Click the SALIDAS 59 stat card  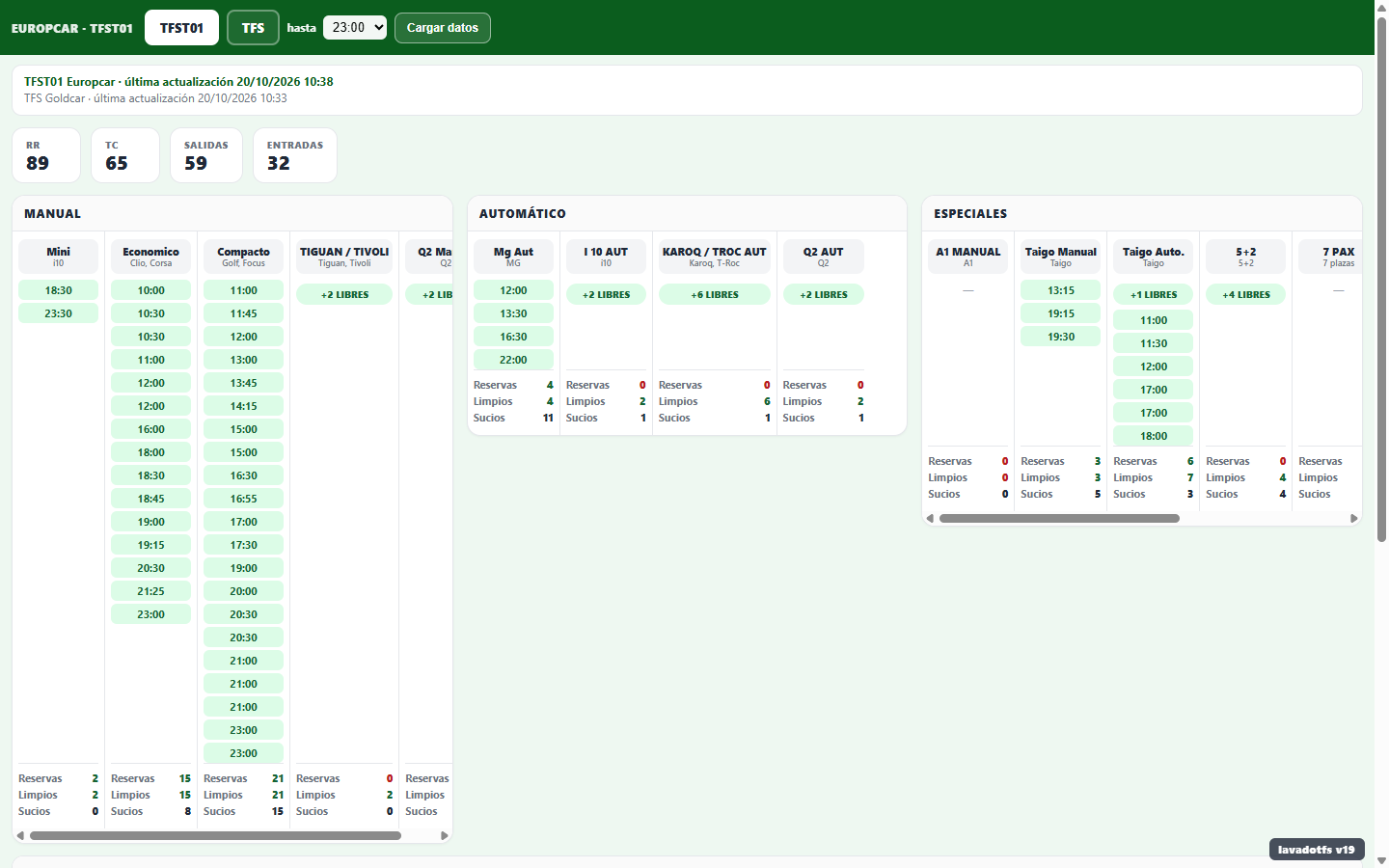pyautogui.click(x=206, y=155)
